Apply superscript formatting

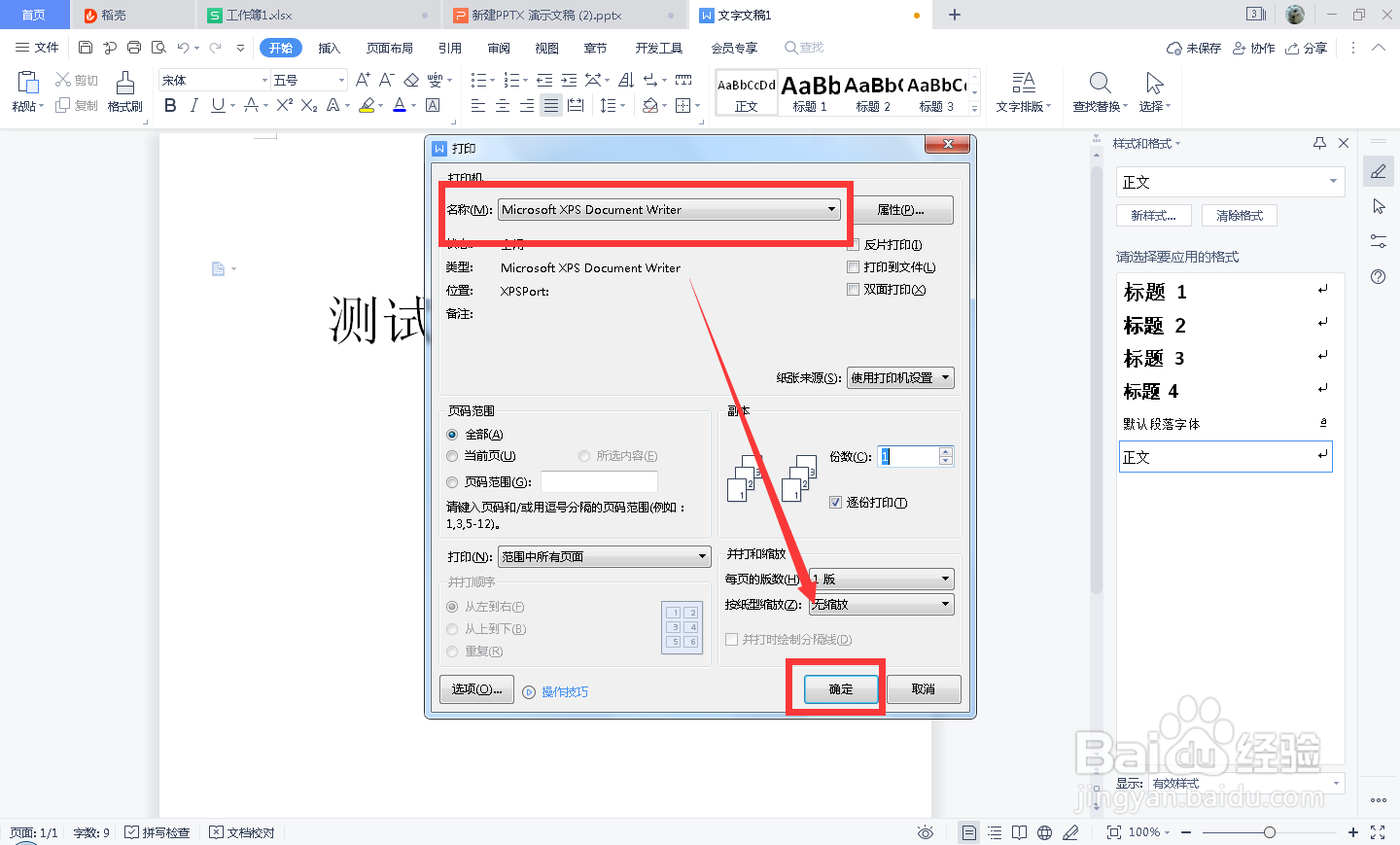point(284,104)
